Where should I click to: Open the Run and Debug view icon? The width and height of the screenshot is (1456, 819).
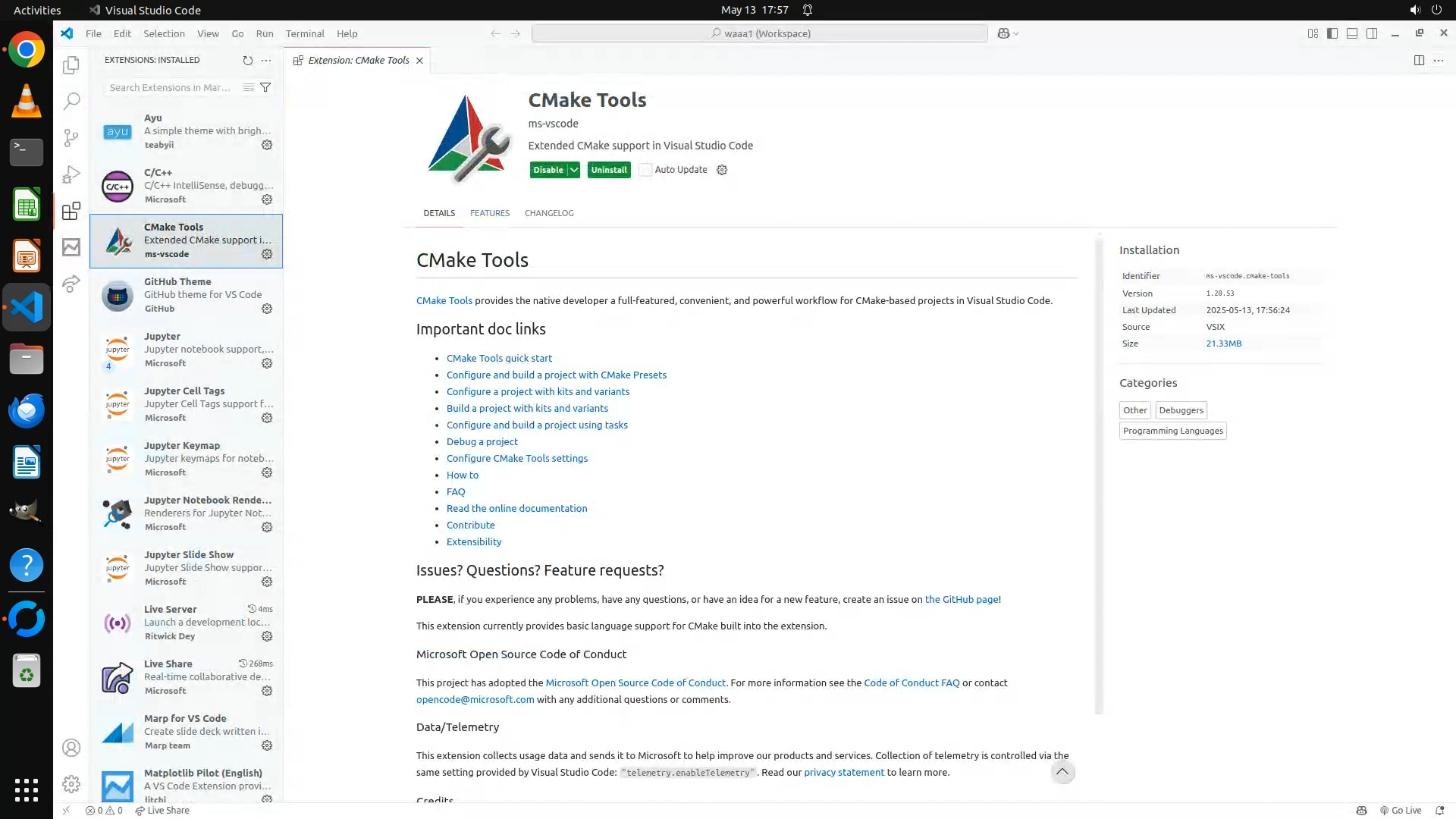[71, 174]
